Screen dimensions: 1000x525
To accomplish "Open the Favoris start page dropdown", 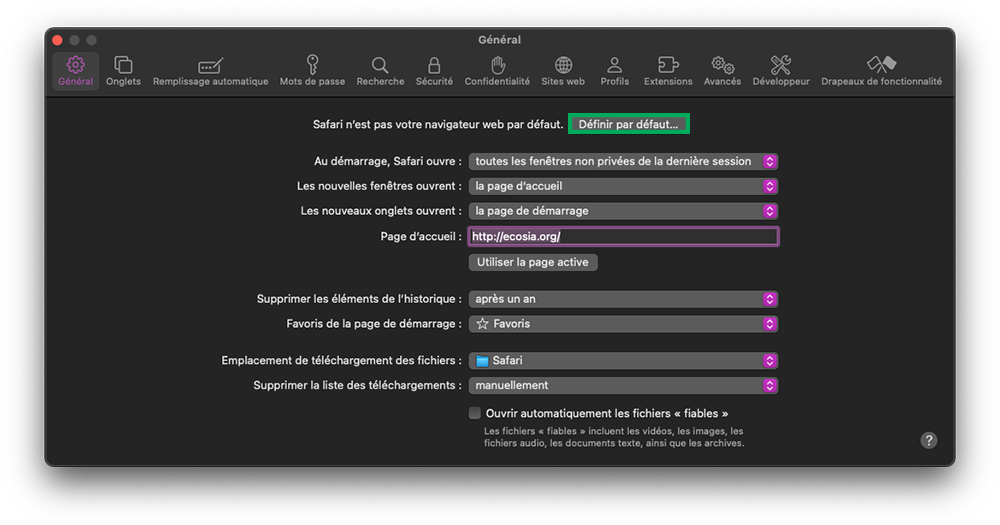I will (623, 324).
